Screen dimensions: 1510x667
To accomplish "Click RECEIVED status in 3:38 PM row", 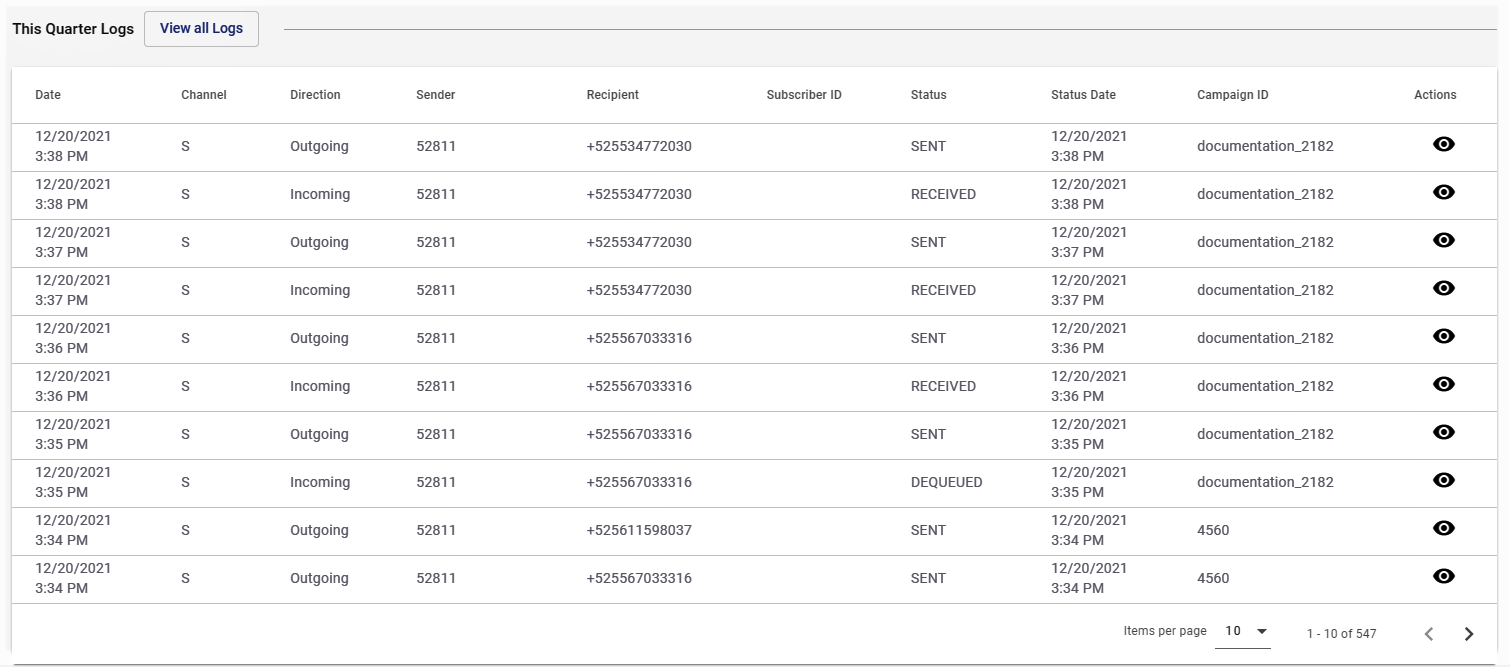I will click(943, 194).
